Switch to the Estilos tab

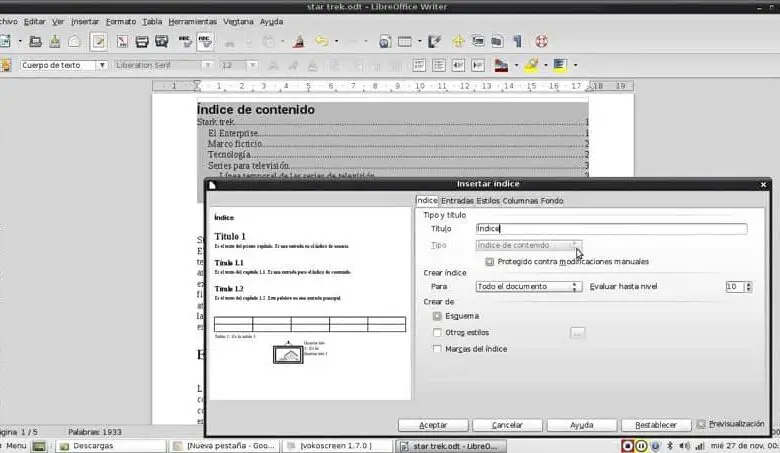click(x=488, y=201)
